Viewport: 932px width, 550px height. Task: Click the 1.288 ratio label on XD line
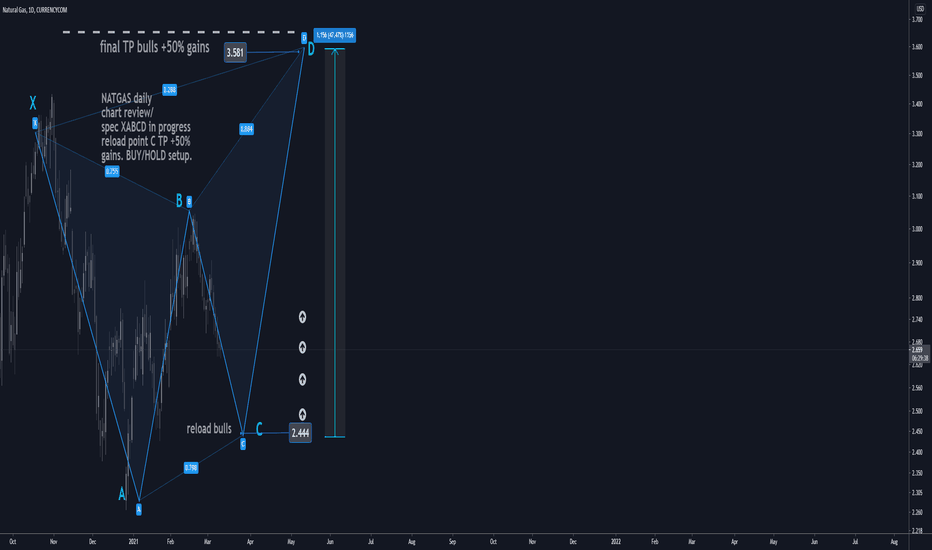tap(169, 90)
